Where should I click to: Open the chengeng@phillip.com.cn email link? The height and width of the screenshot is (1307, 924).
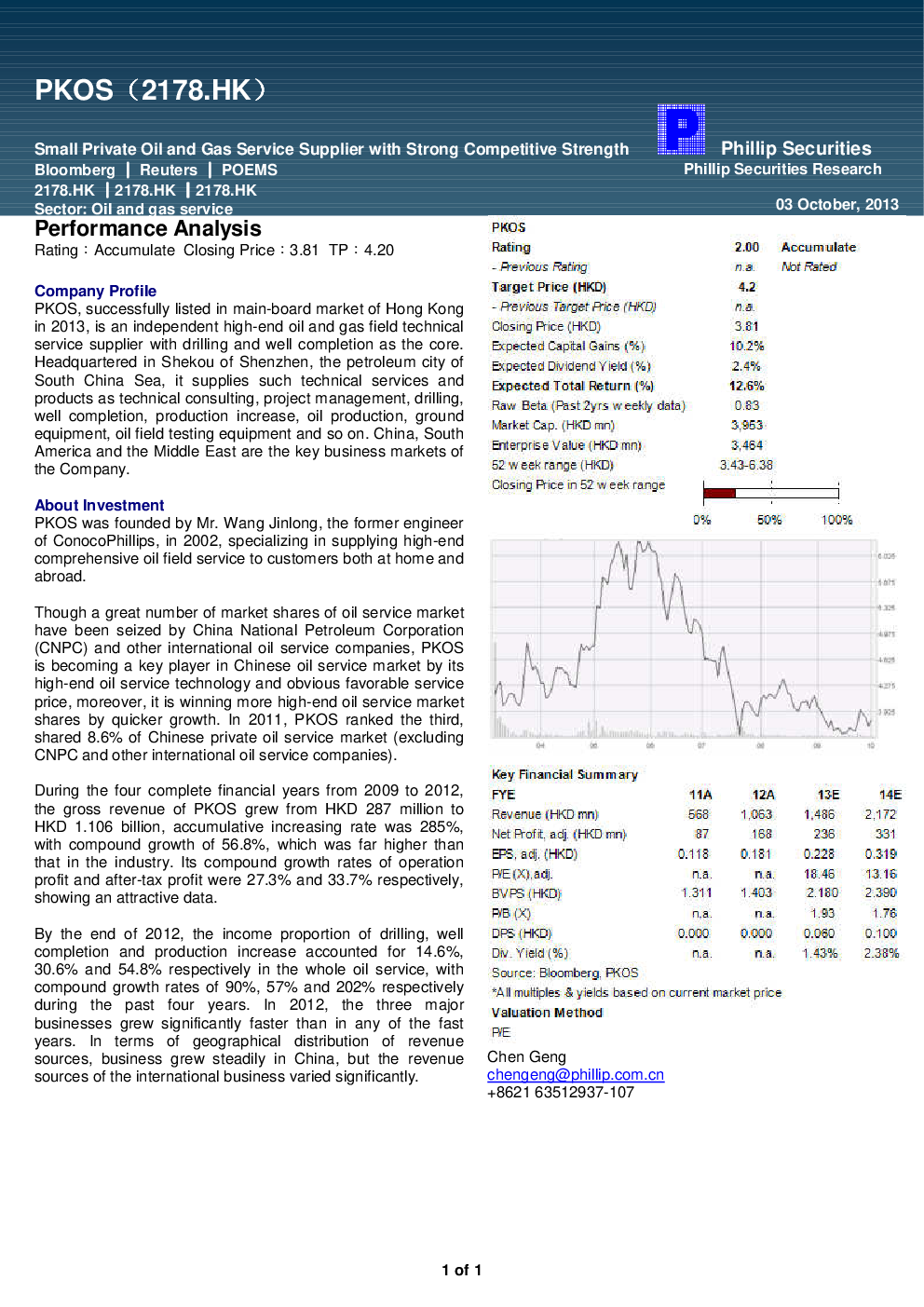coord(575,1074)
